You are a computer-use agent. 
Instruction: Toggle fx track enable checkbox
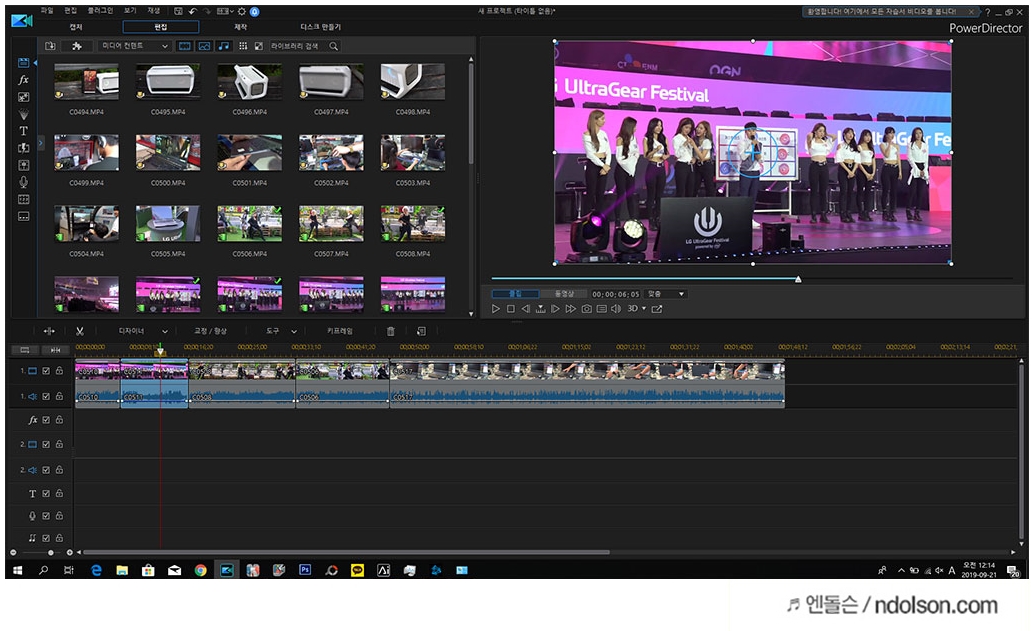click(x=46, y=420)
